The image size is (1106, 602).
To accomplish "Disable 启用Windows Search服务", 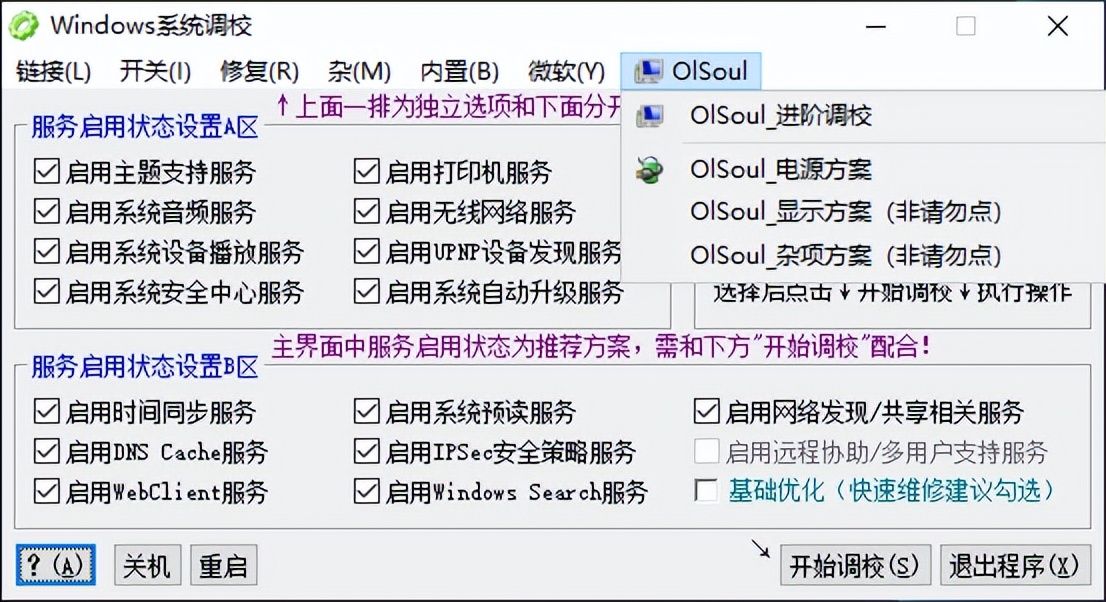I will [363, 492].
